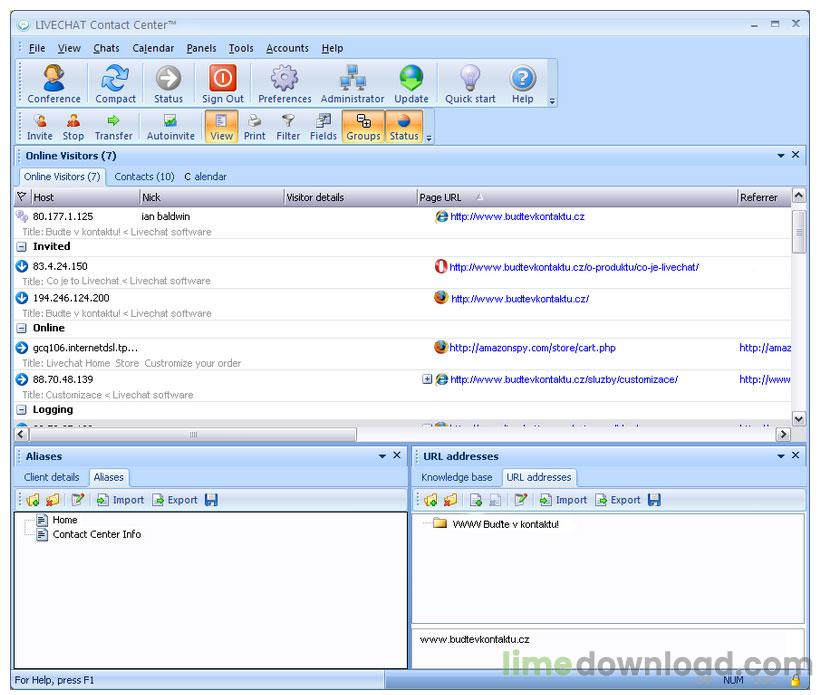Open the Chats menu
The width and height of the screenshot is (820, 695).
pos(106,48)
